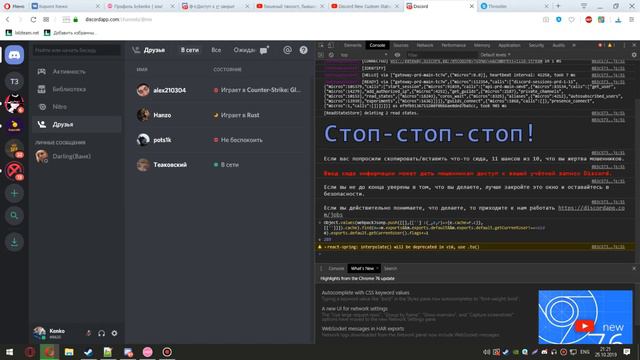
Task: Open friend pots1k row
Action: pos(220,140)
